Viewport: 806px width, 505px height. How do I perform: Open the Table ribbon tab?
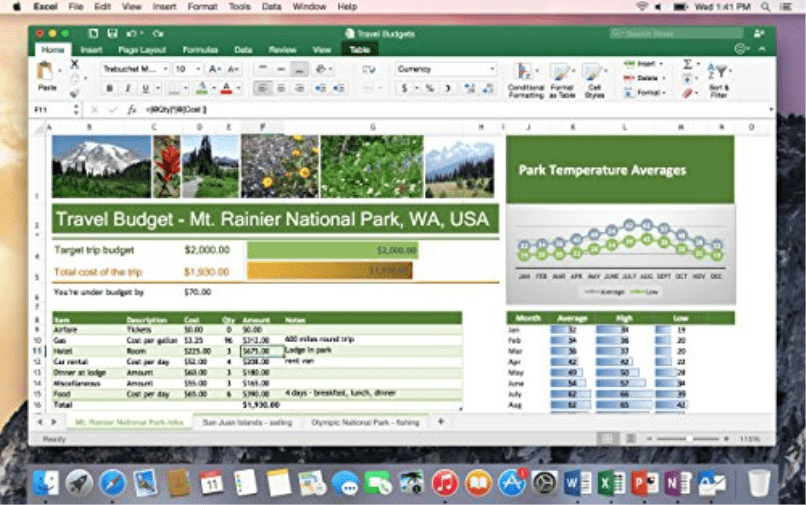pos(360,49)
